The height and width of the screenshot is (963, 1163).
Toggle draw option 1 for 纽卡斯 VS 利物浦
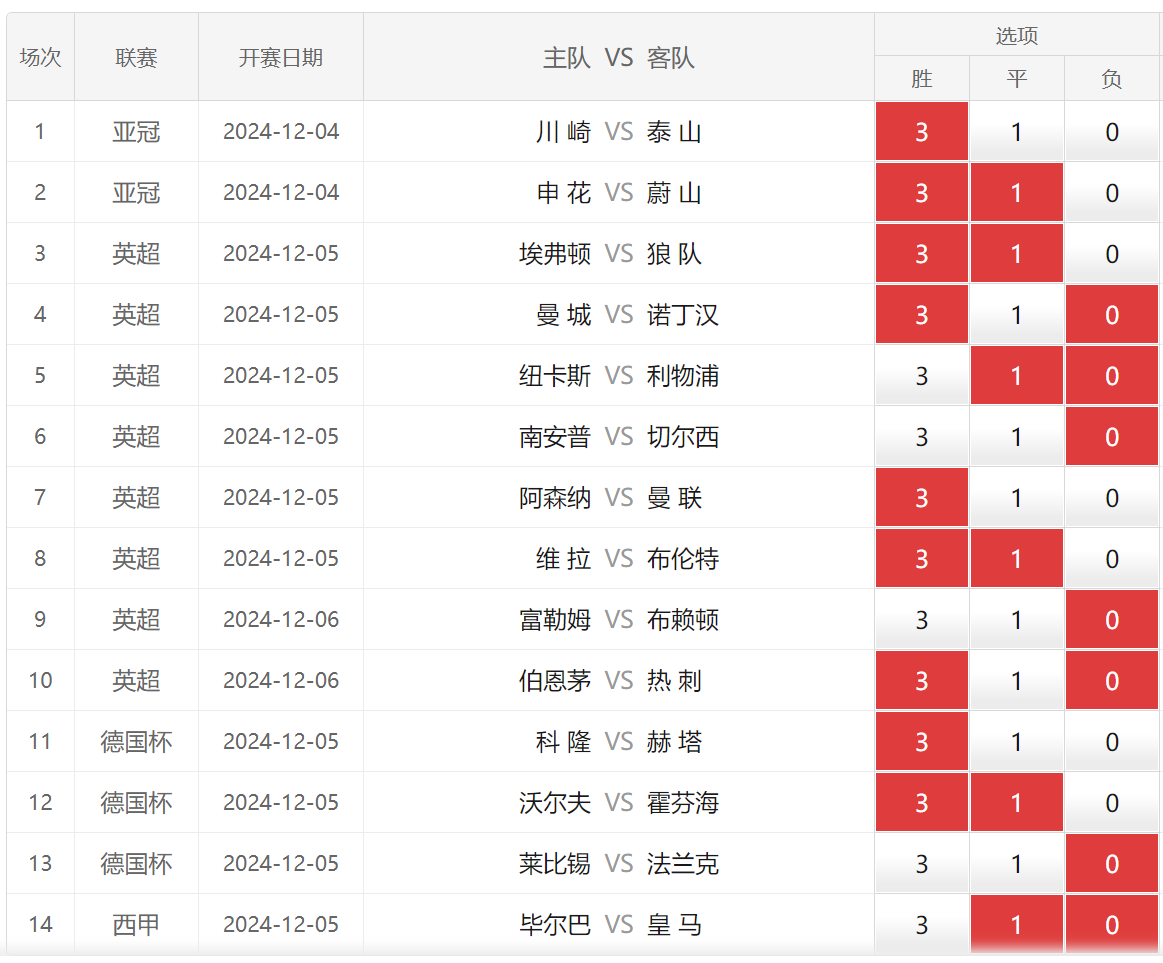1016,375
